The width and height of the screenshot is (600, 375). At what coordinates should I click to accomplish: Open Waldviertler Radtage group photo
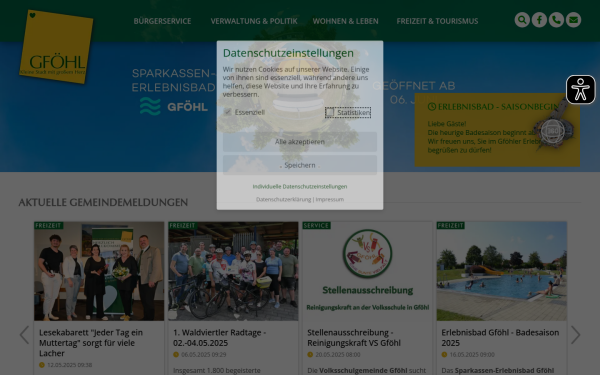[x=233, y=271]
